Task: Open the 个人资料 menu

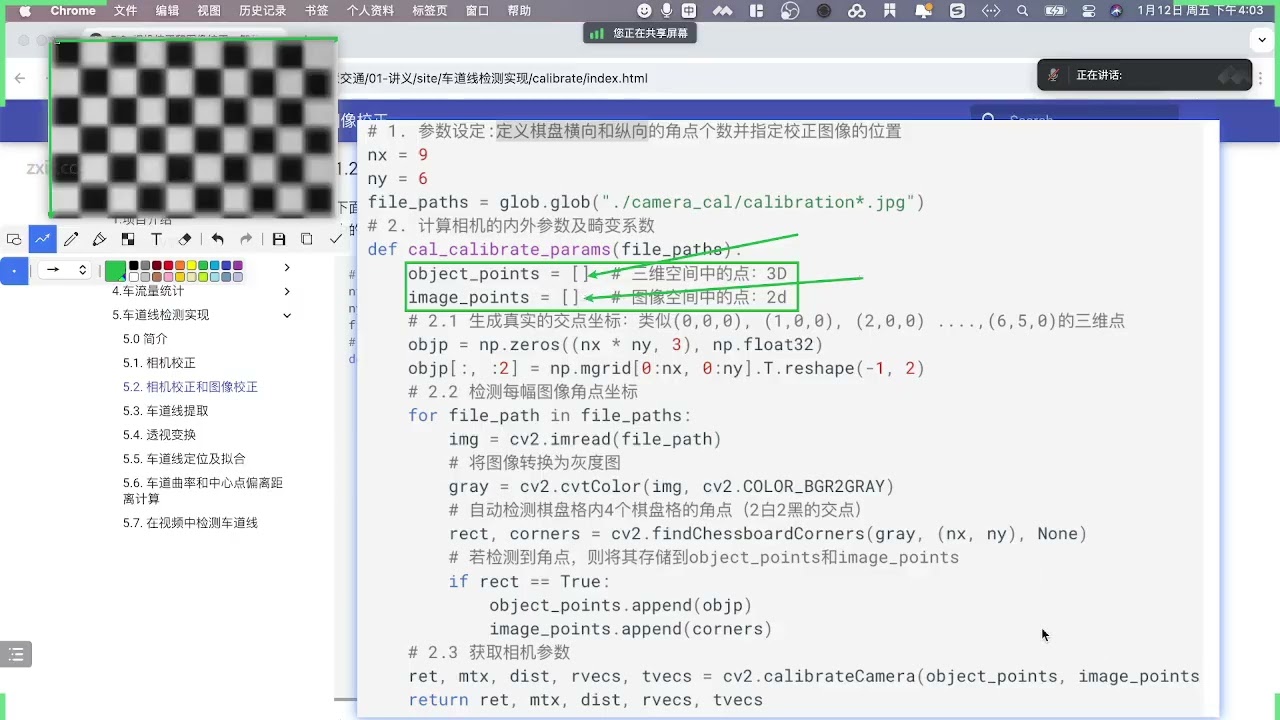Action: pyautogui.click(x=371, y=11)
